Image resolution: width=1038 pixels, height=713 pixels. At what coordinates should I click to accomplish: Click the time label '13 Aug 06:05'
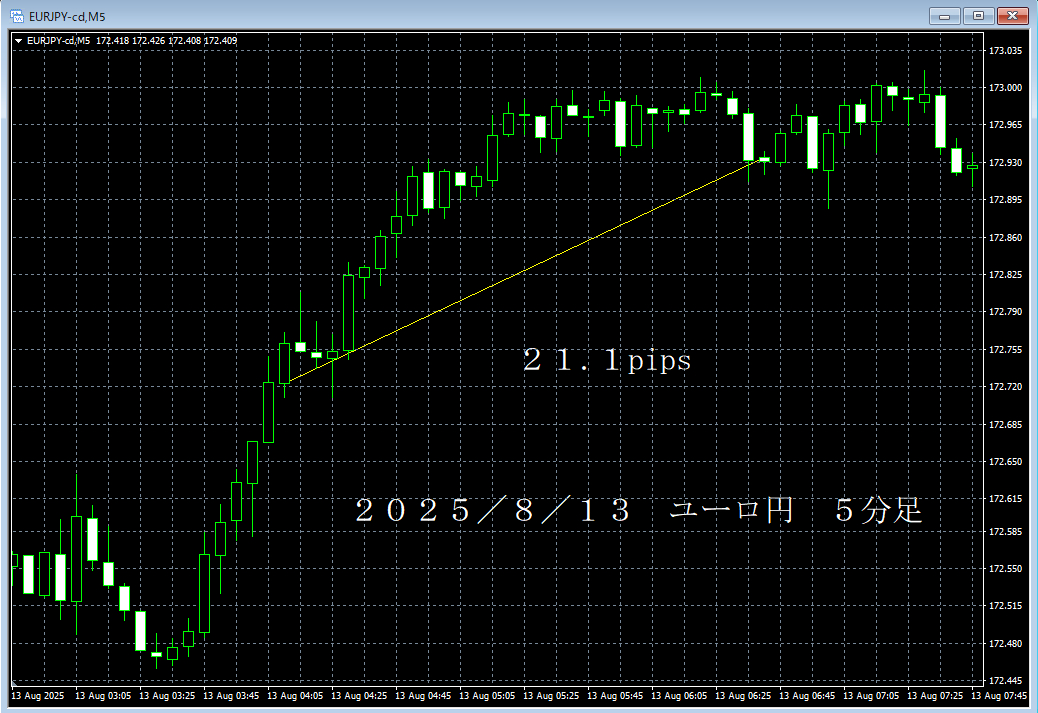(x=679, y=695)
